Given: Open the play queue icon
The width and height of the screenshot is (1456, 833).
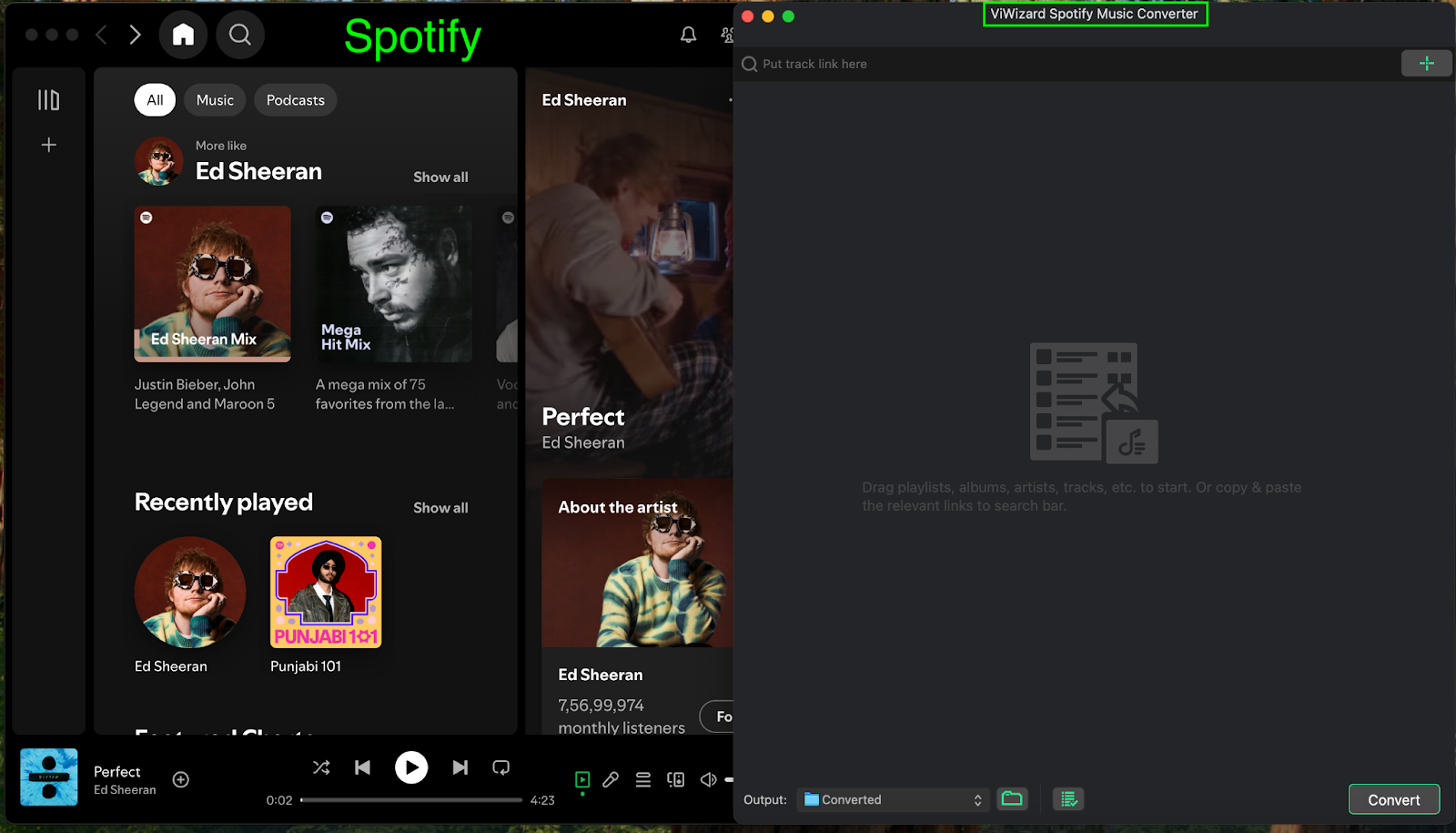Looking at the screenshot, I should [x=643, y=779].
